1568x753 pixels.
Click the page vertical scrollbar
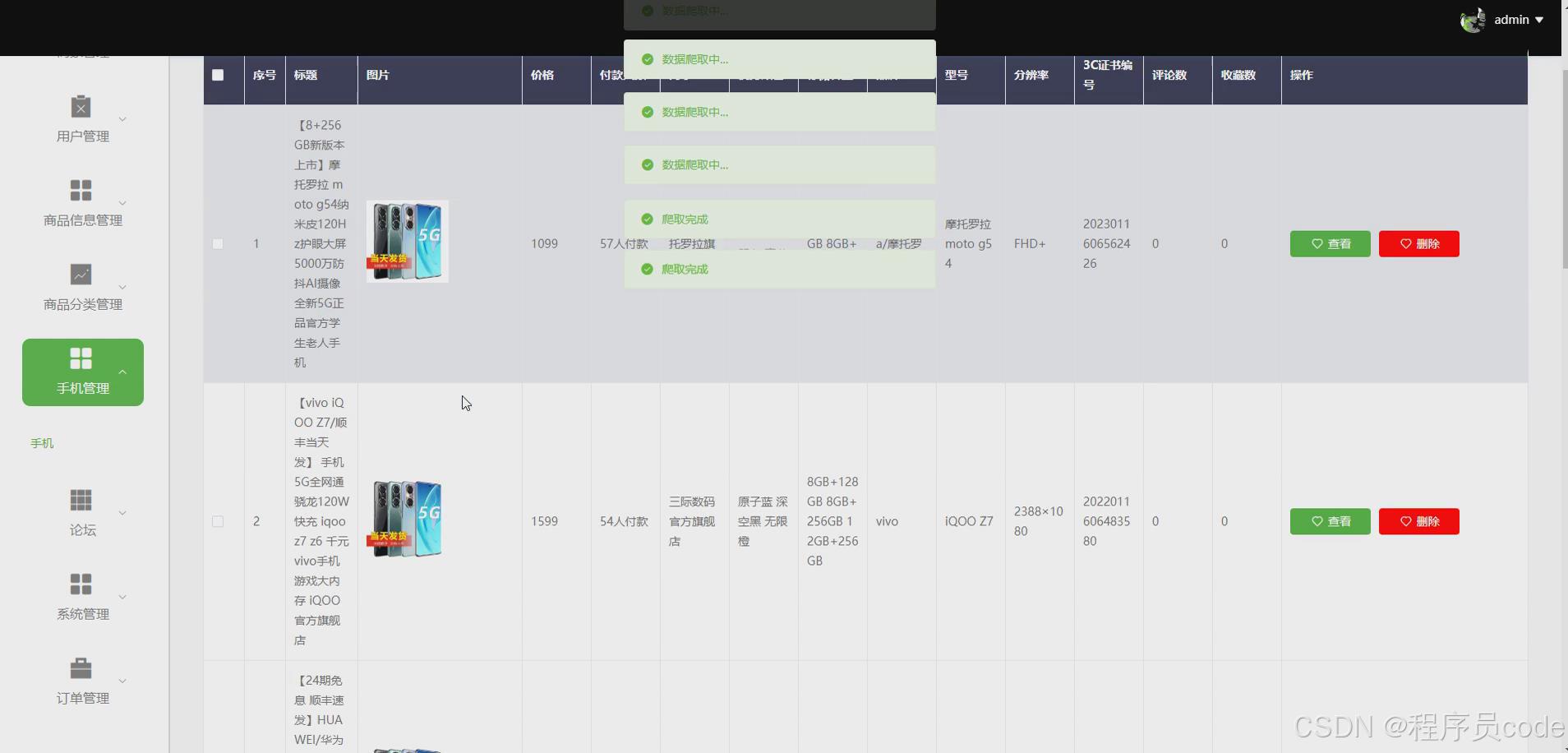[x=1564, y=169]
